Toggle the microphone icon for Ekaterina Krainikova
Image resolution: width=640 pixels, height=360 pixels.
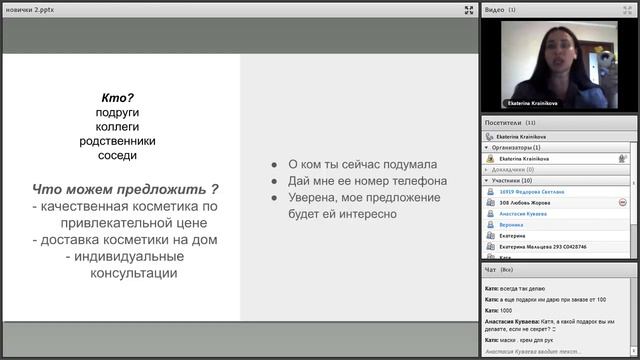622,158
